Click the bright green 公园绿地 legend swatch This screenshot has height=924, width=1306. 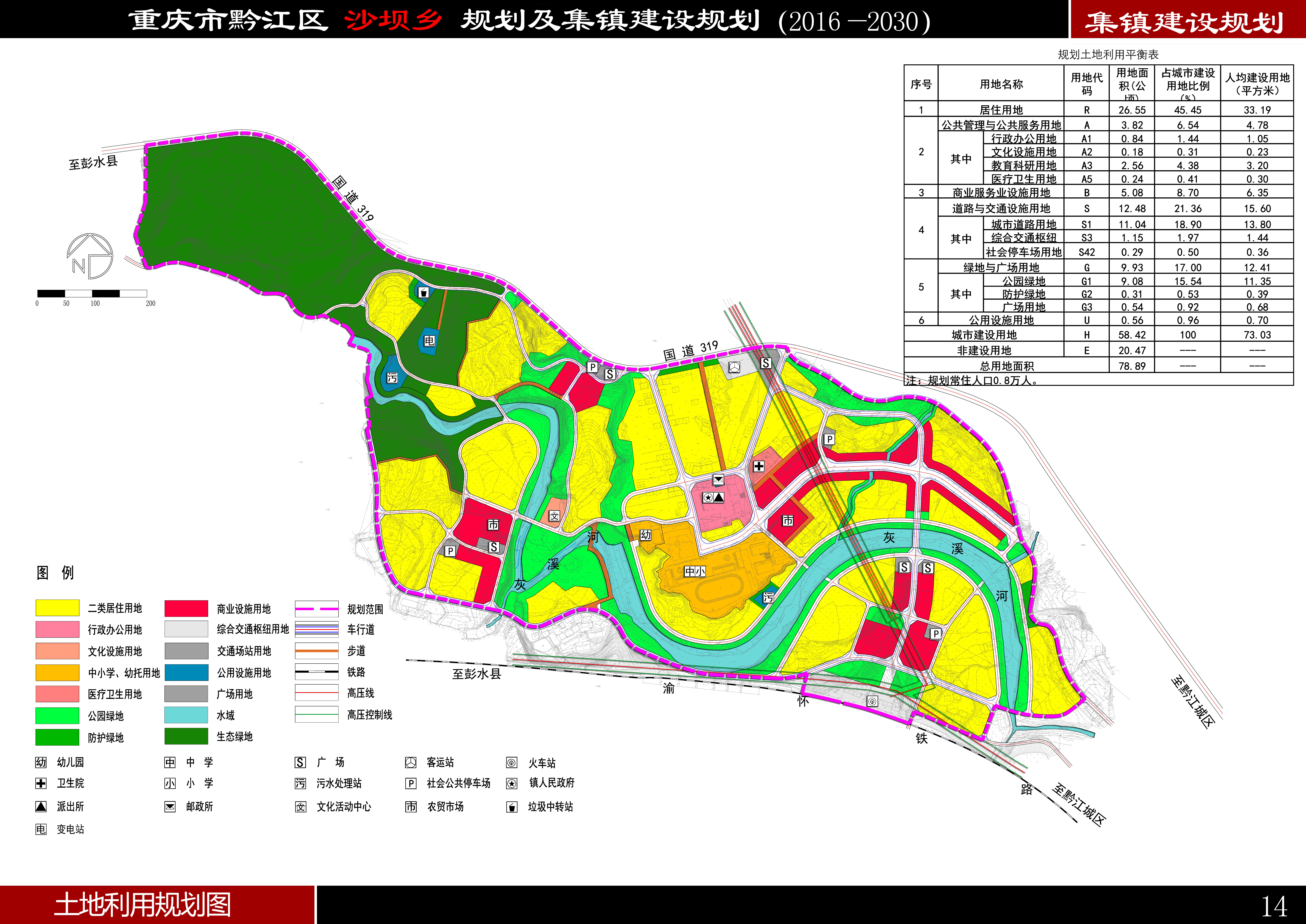click(x=57, y=716)
